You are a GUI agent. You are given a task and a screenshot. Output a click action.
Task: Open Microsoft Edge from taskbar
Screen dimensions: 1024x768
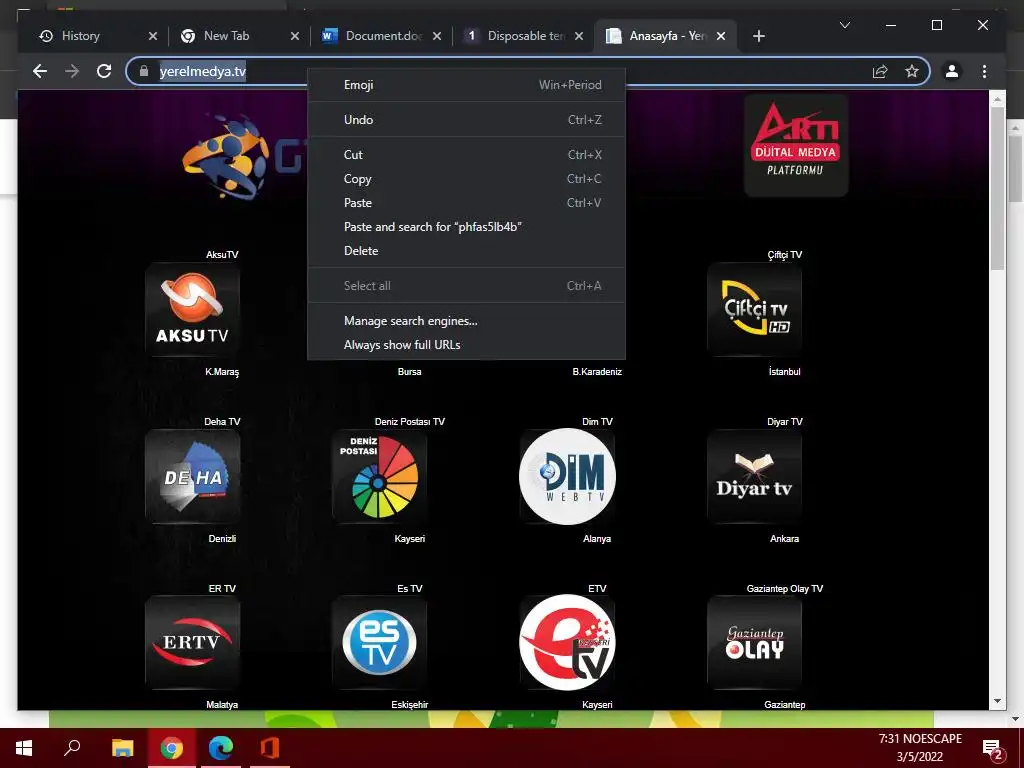(x=221, y=748)
